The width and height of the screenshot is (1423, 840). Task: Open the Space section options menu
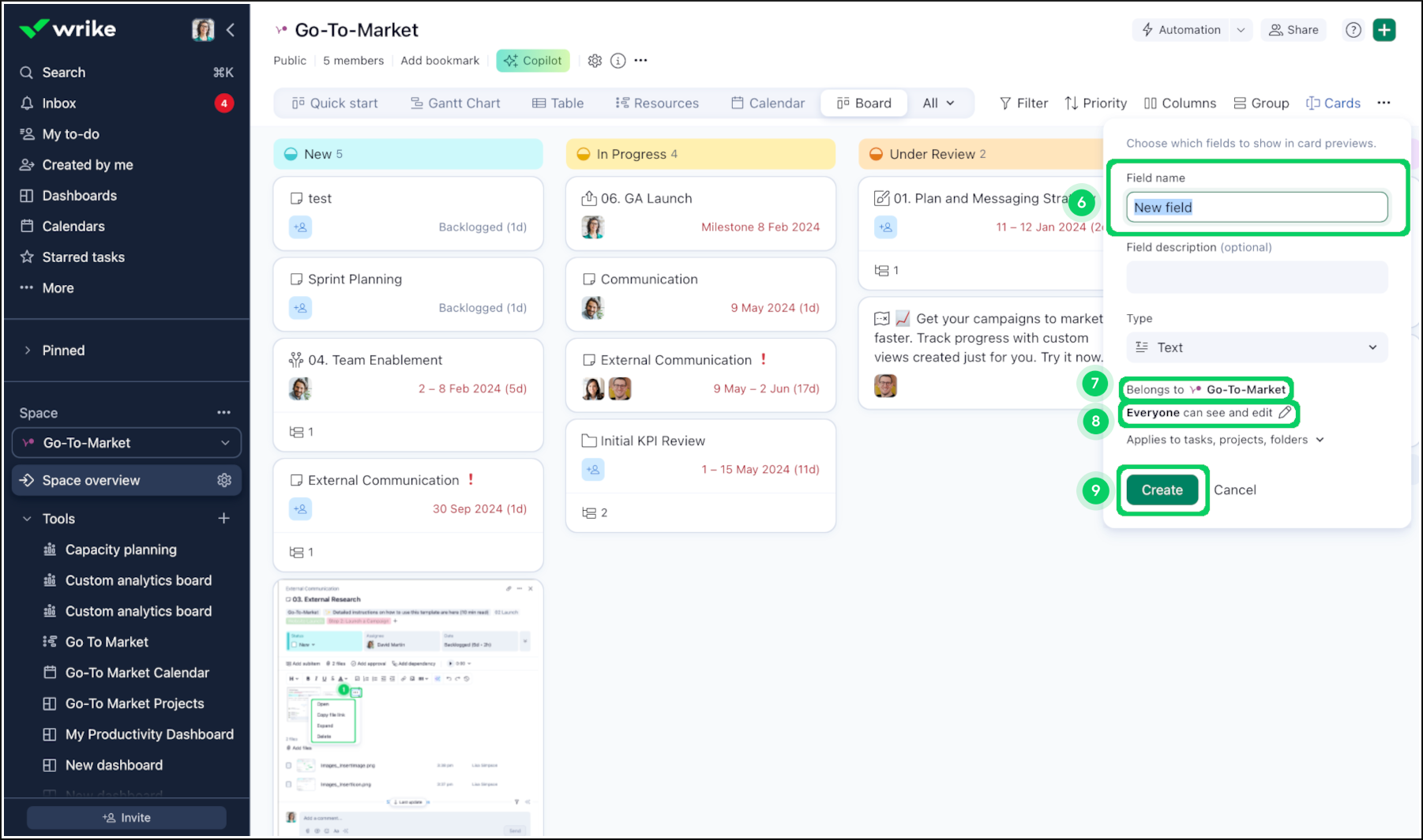pos(224,413)
